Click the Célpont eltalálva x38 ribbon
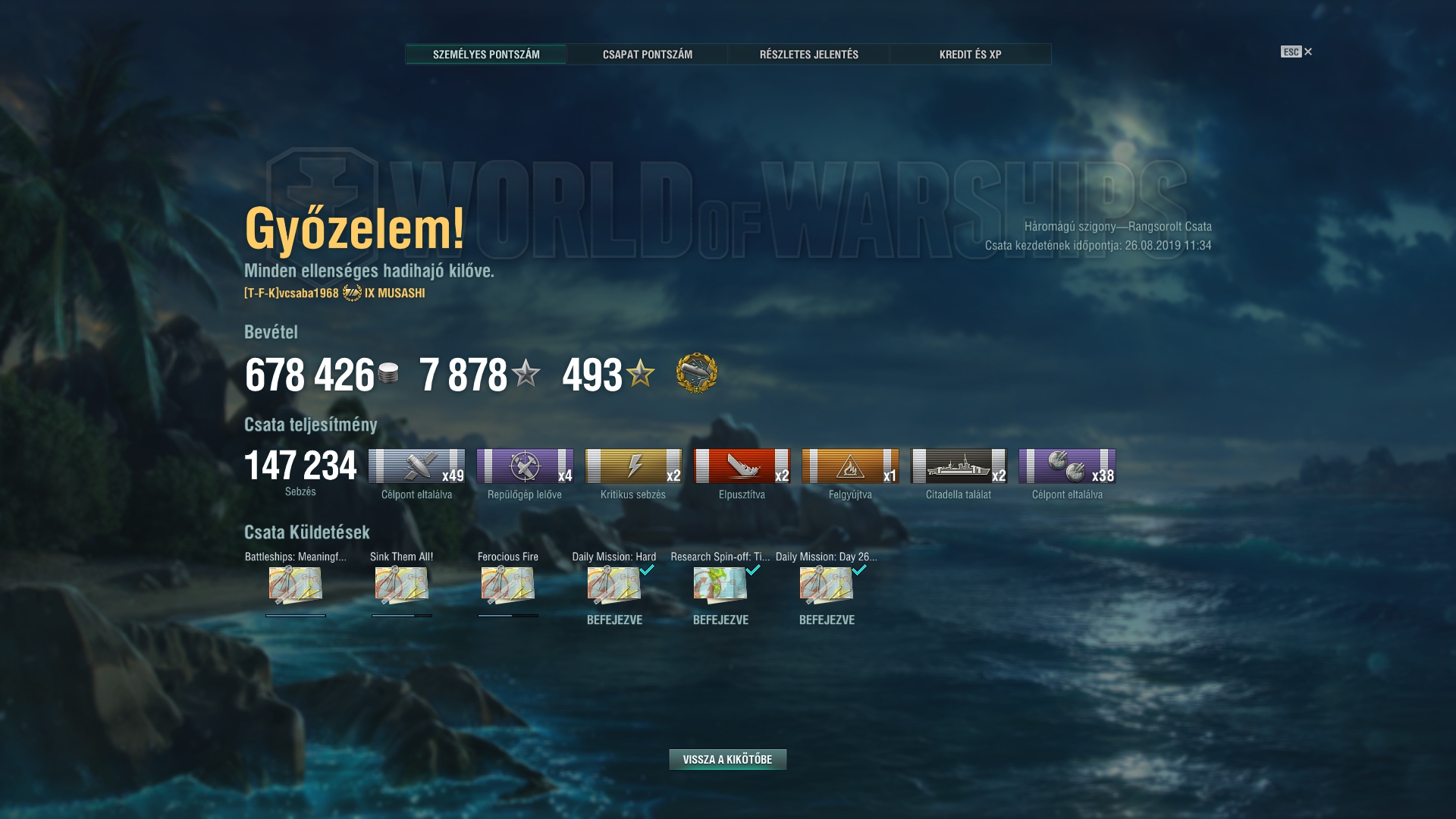1456x819 pixels. (x=1067, y=466)
